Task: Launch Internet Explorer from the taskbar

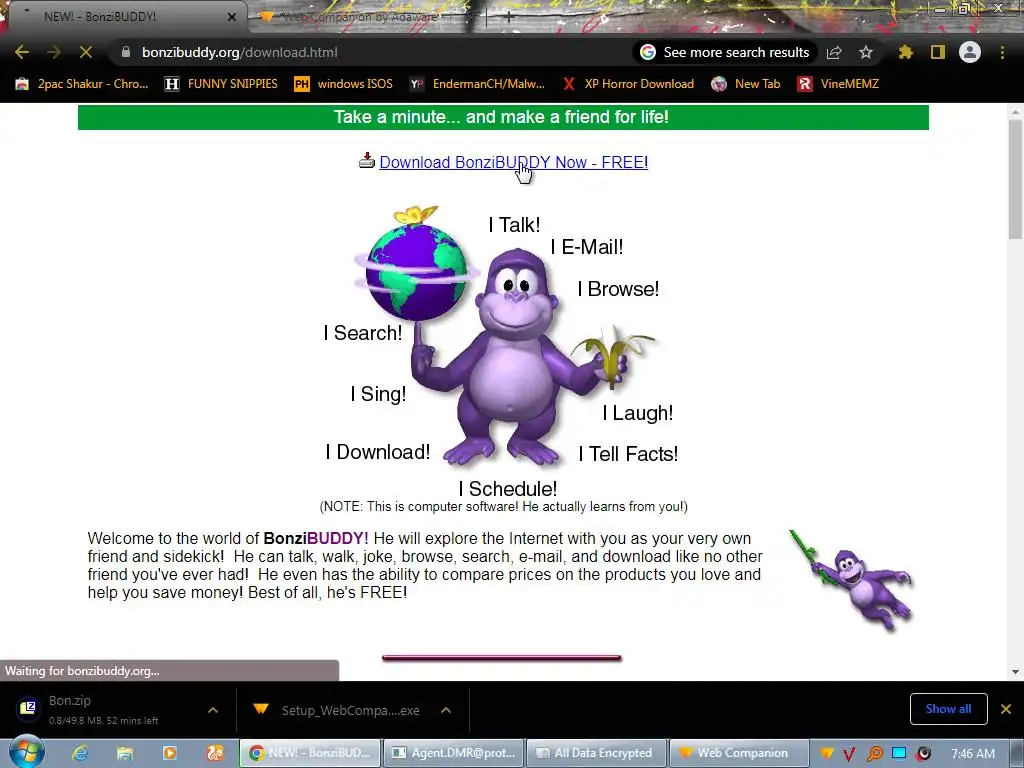Action: 80,753
